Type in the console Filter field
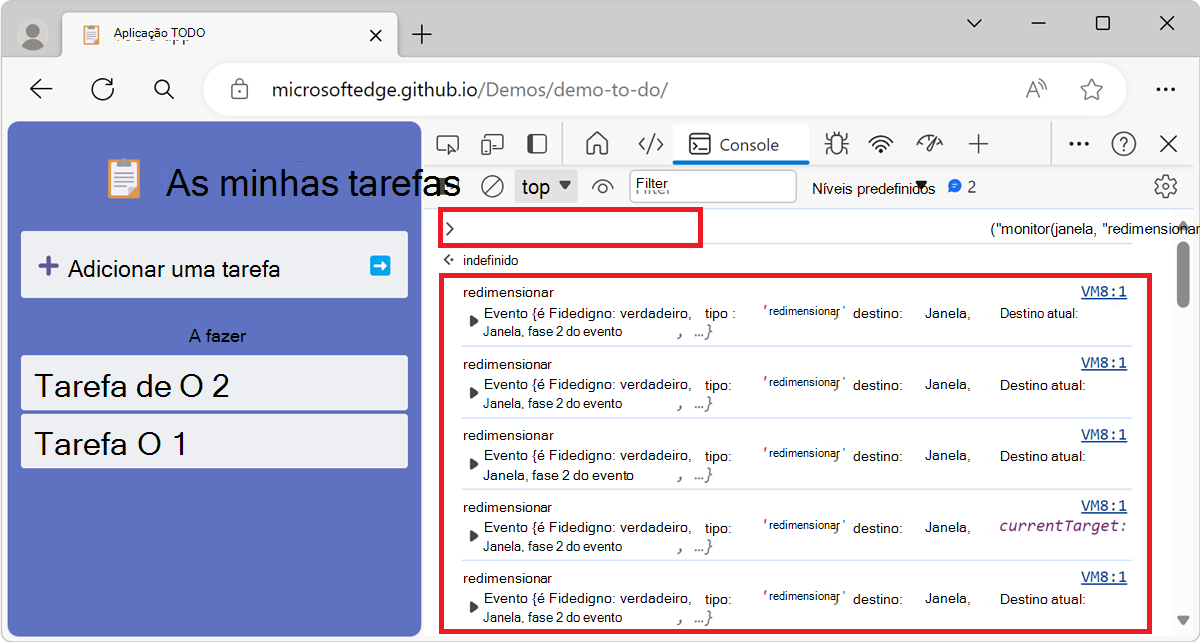 [x=712, y=186]
